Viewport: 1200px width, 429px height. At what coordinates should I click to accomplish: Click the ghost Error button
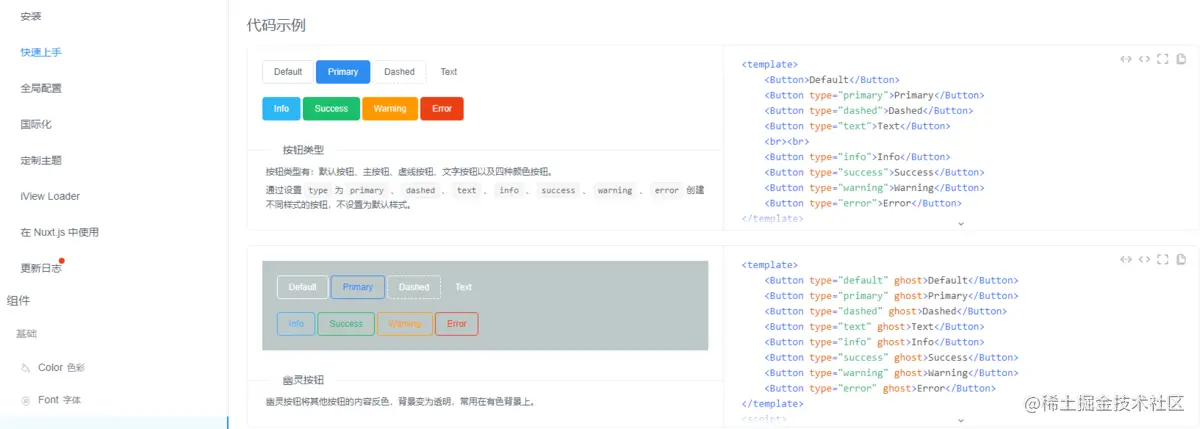click(457, 324)
